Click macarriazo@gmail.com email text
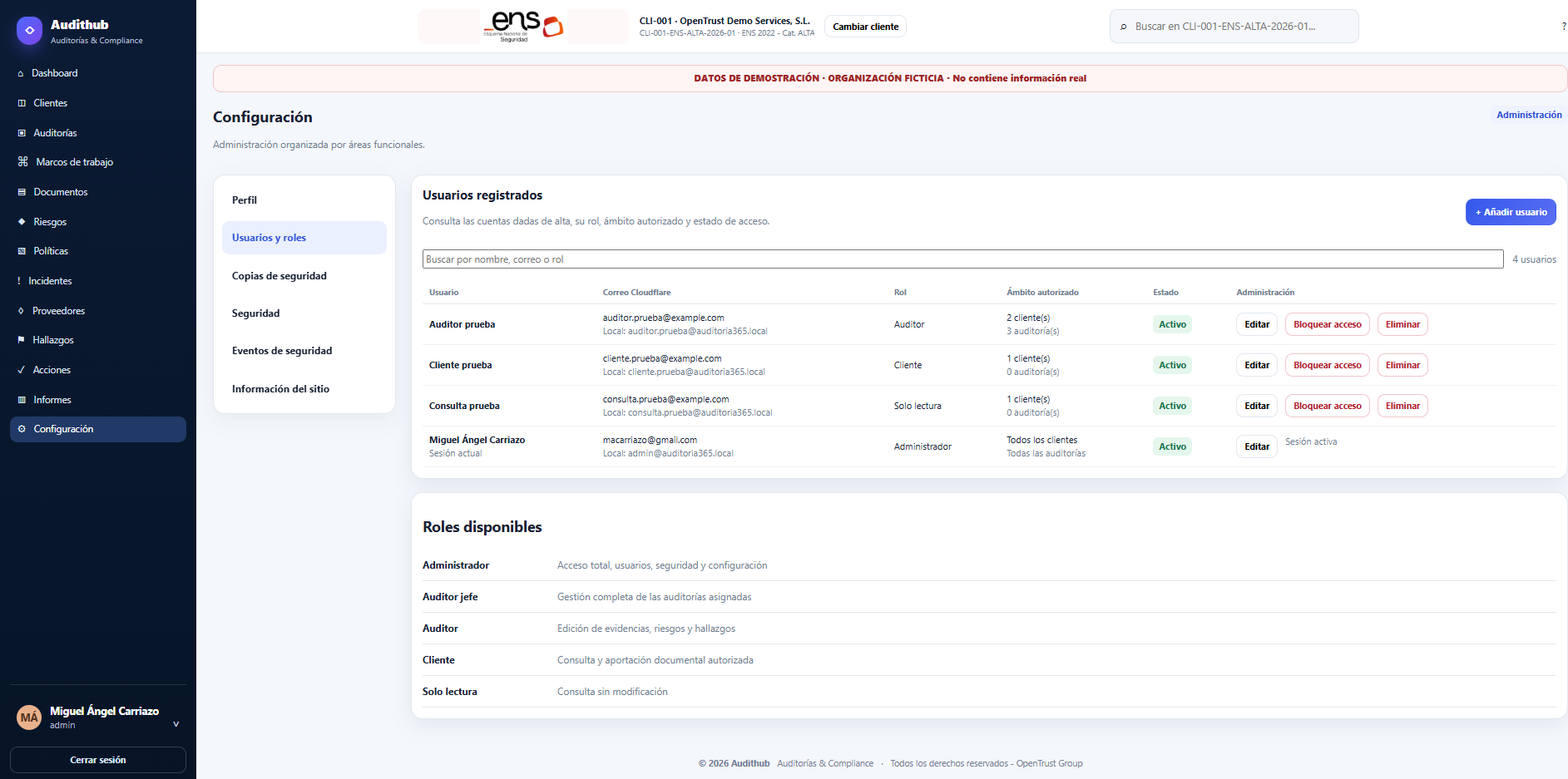This screenshot has width=1568, height=779. click(x=650, y=440)
